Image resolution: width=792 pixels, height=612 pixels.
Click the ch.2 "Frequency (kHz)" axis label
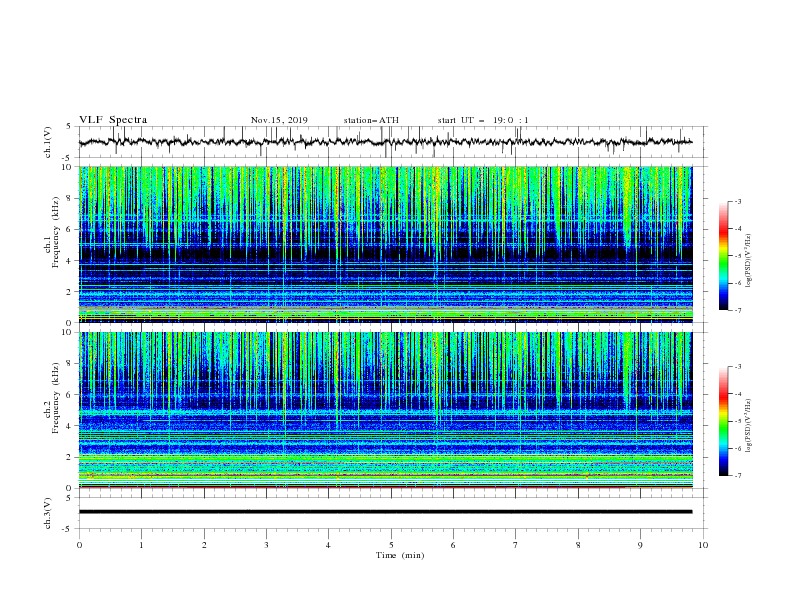click(55, 397)
